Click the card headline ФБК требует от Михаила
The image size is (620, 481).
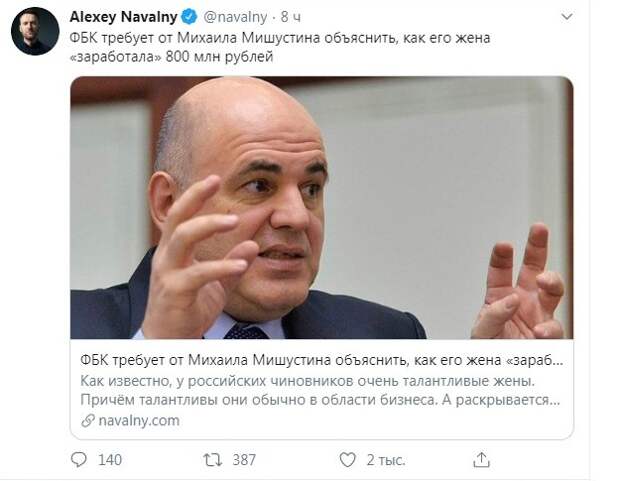pyautogui.click(x=321, y=360)
